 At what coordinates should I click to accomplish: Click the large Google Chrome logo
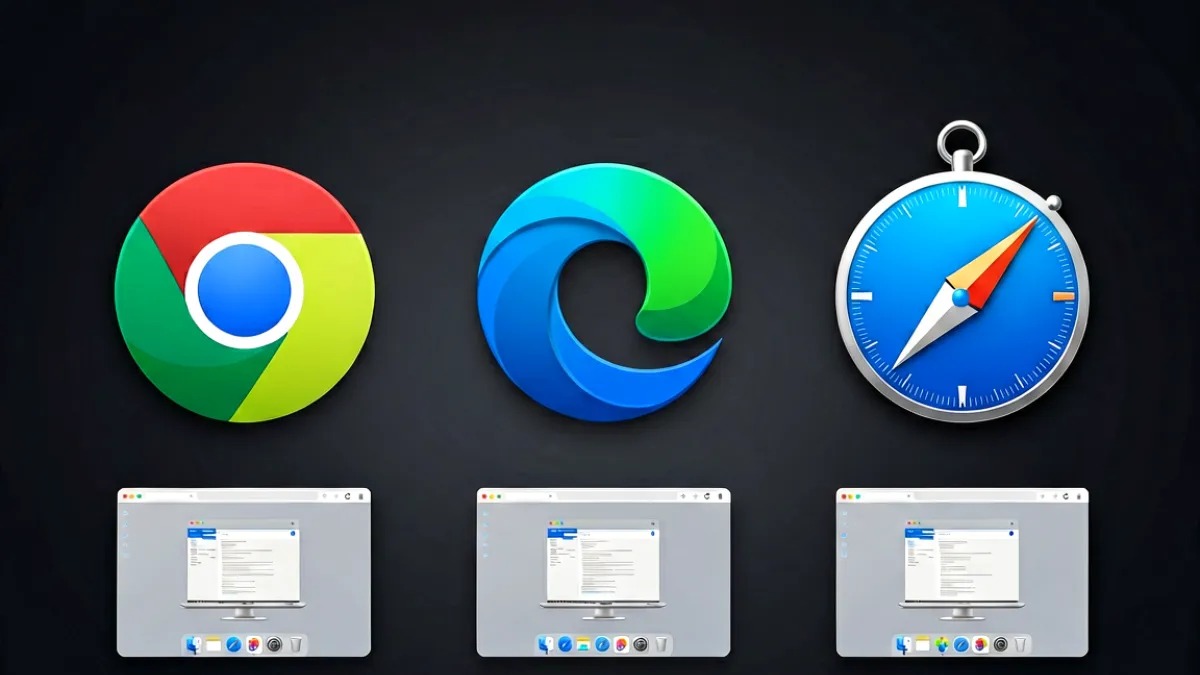pos(245,290)
